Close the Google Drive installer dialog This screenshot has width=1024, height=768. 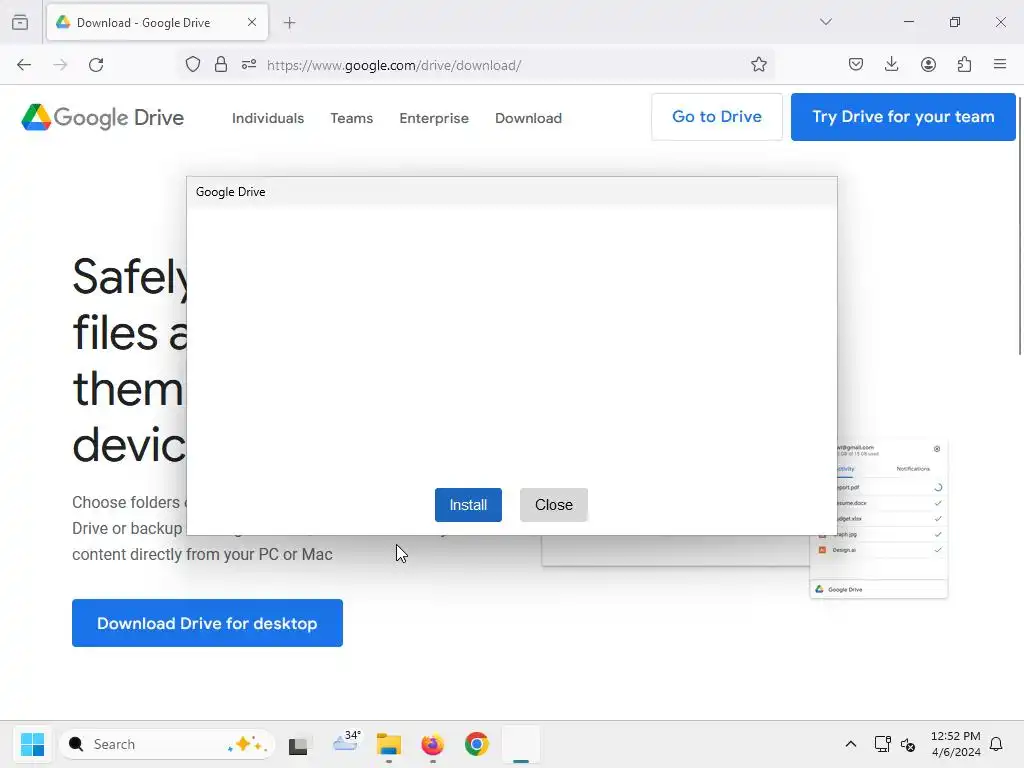click(554, 505)
